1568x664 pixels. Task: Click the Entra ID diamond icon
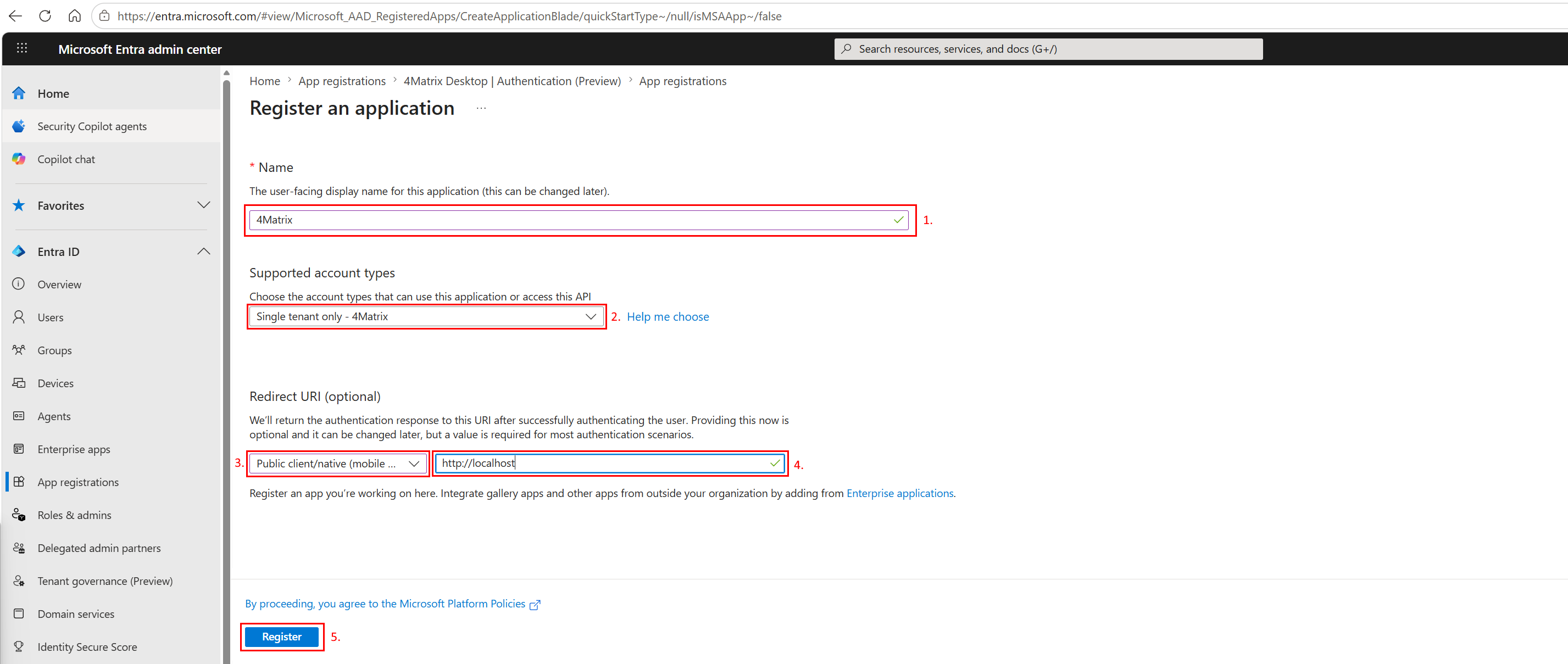[19, 252]
